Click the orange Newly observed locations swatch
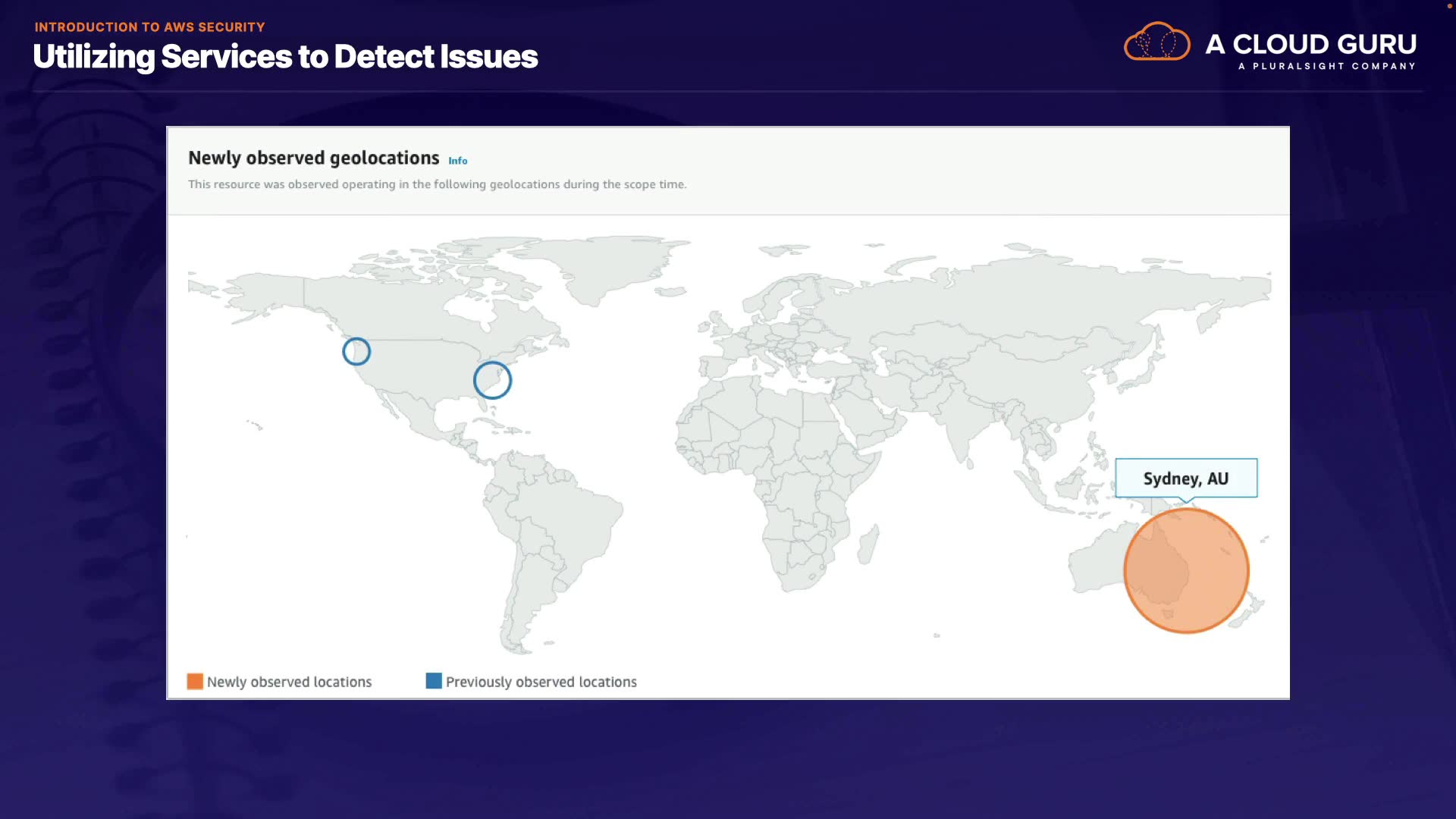 pyautogui.click(x=195, y=681)
